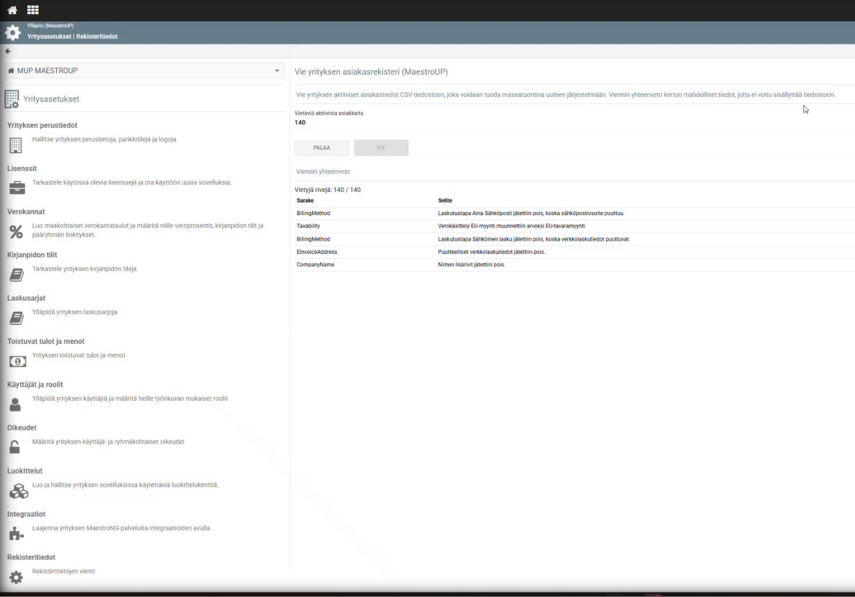Select the Rekisteritiedot heading
The width and height of the screenshot is (855, 597).
(x=31, y=557)
